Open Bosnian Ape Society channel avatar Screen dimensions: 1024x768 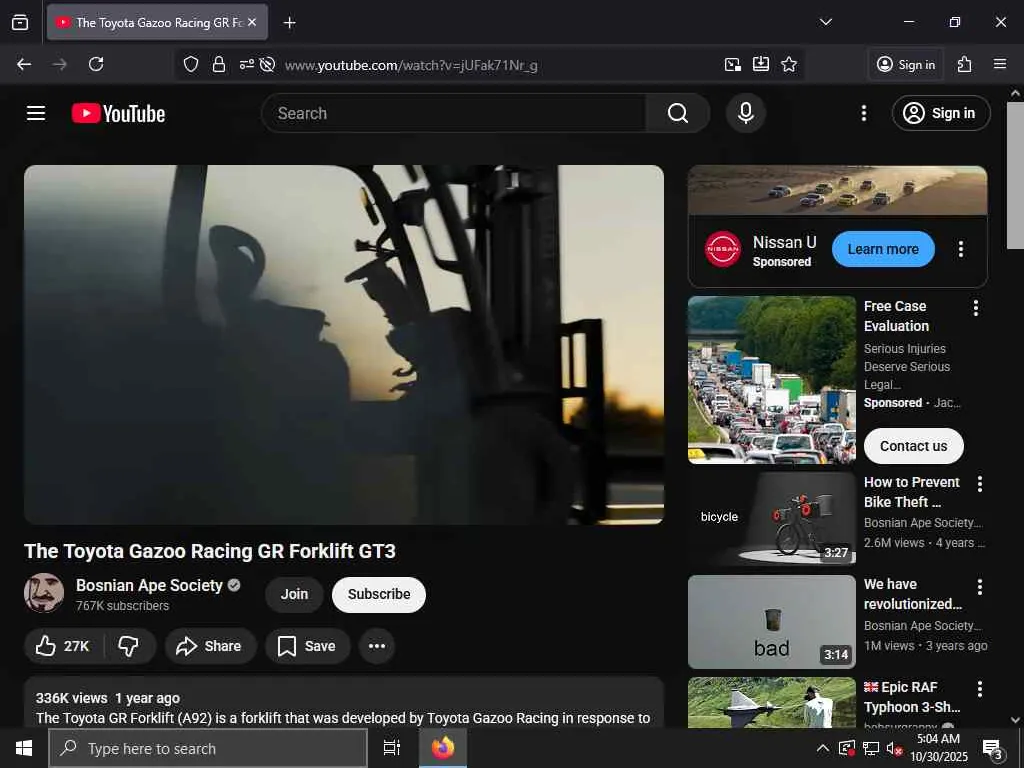click(x=44, y=593)
